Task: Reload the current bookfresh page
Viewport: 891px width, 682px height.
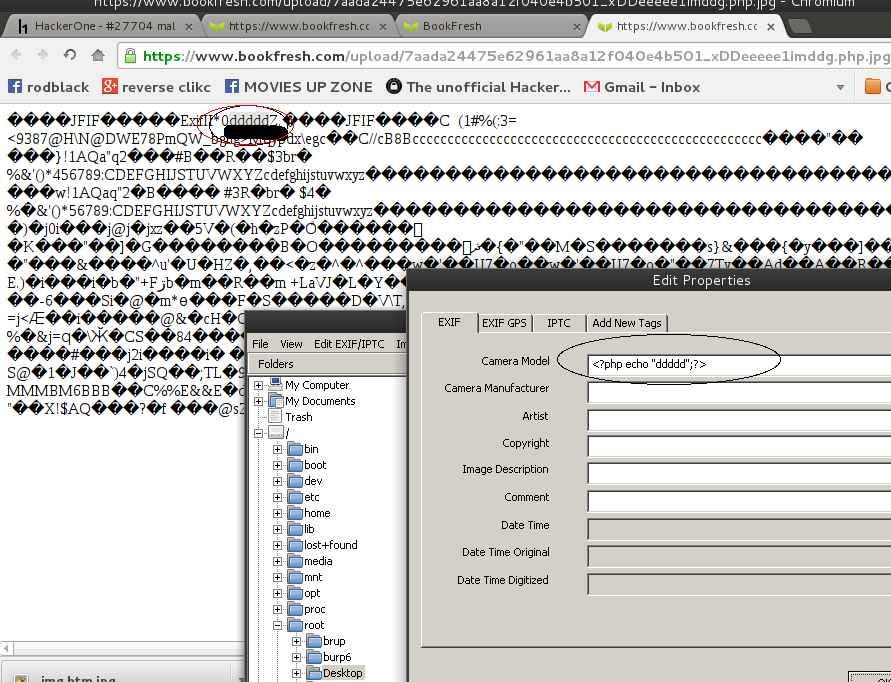Action: (x=72, y=56)
